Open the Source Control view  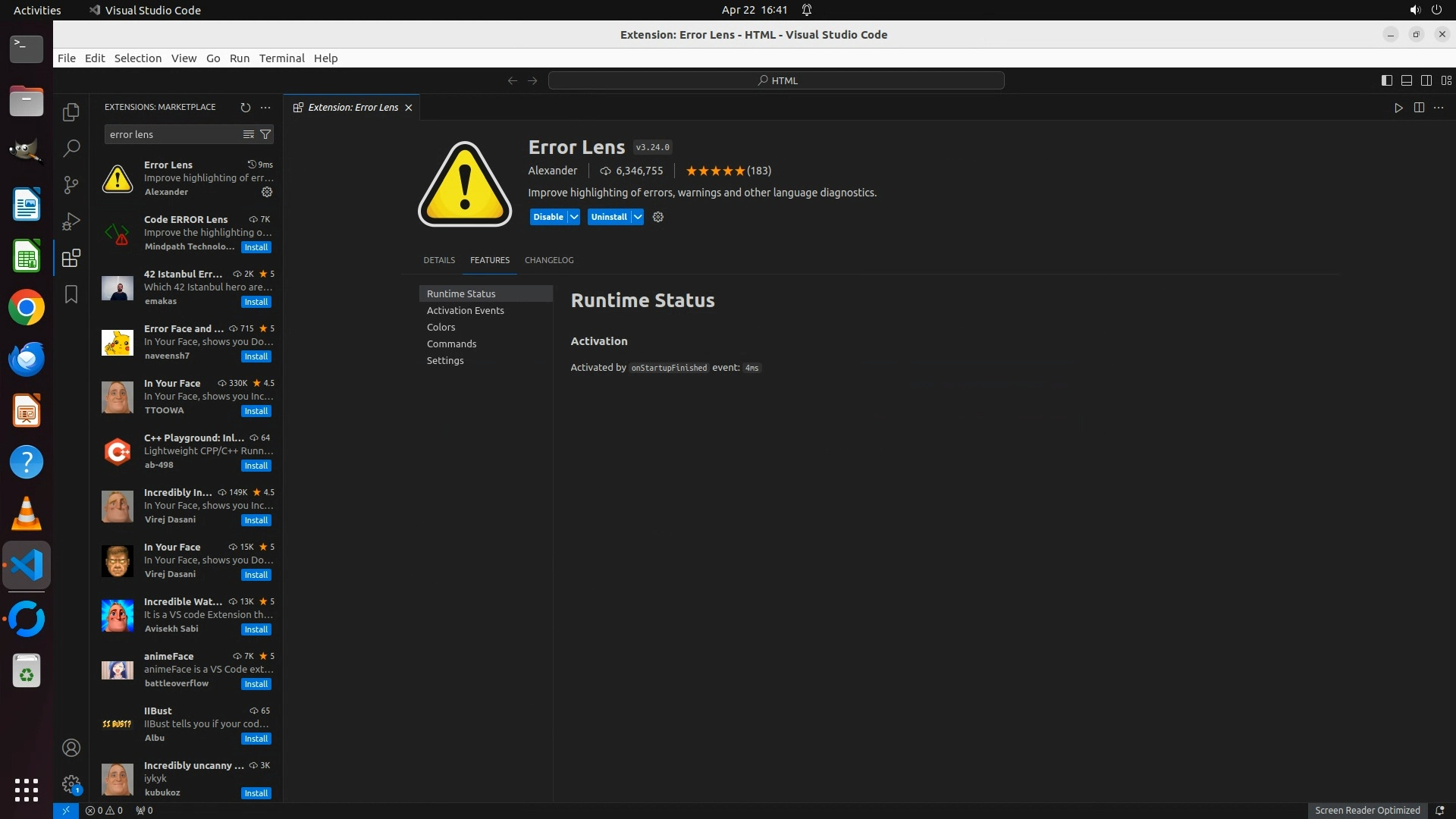click(71, 184)
